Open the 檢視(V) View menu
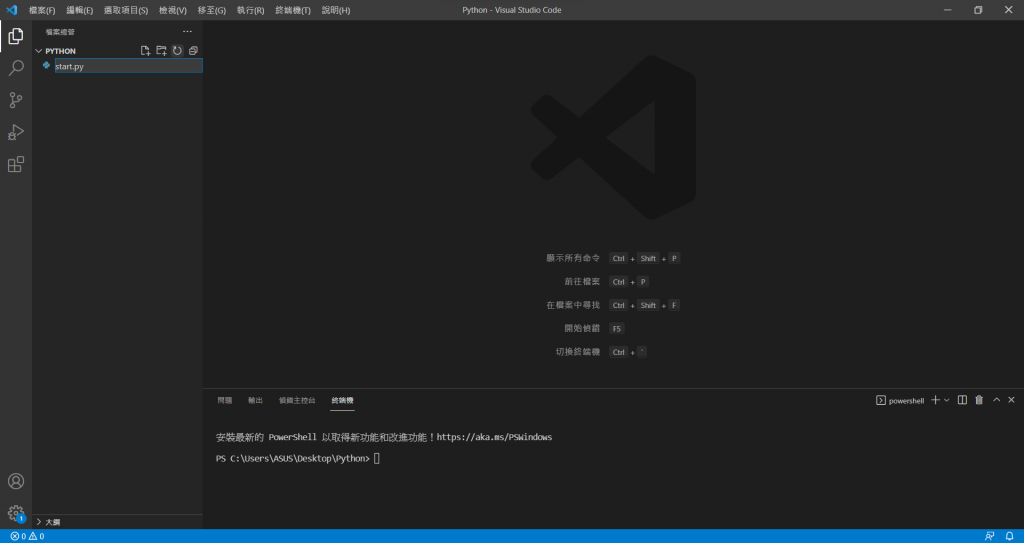This screenshot has height=543, width=1024. [x=173, y=10]
